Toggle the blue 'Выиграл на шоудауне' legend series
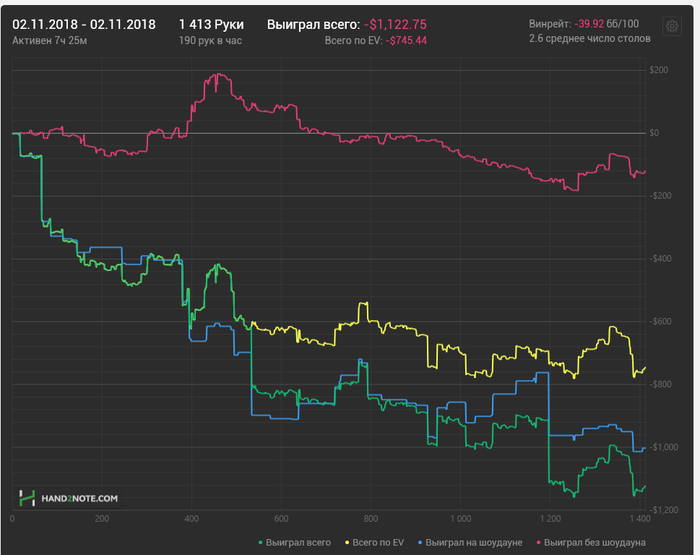 point(470,542)
